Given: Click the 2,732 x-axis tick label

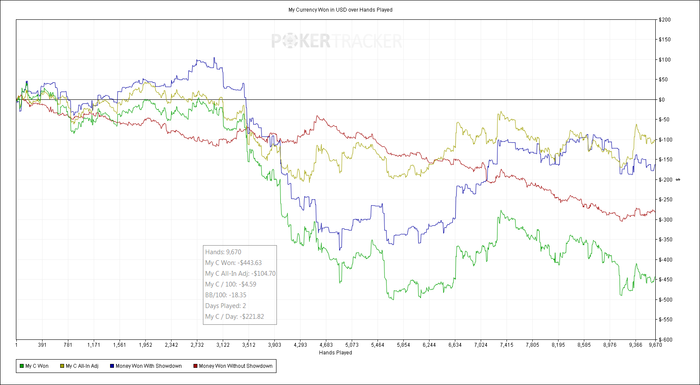Looking at the screenshot, I should click(197, 345).
